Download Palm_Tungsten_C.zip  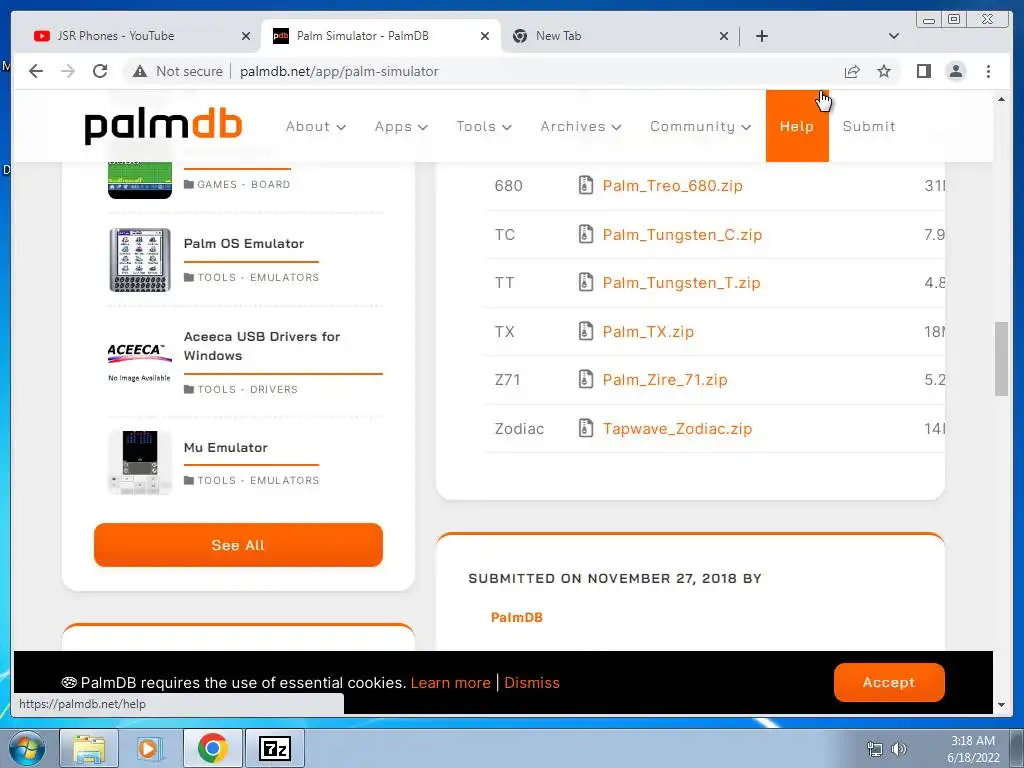(682, 234)
